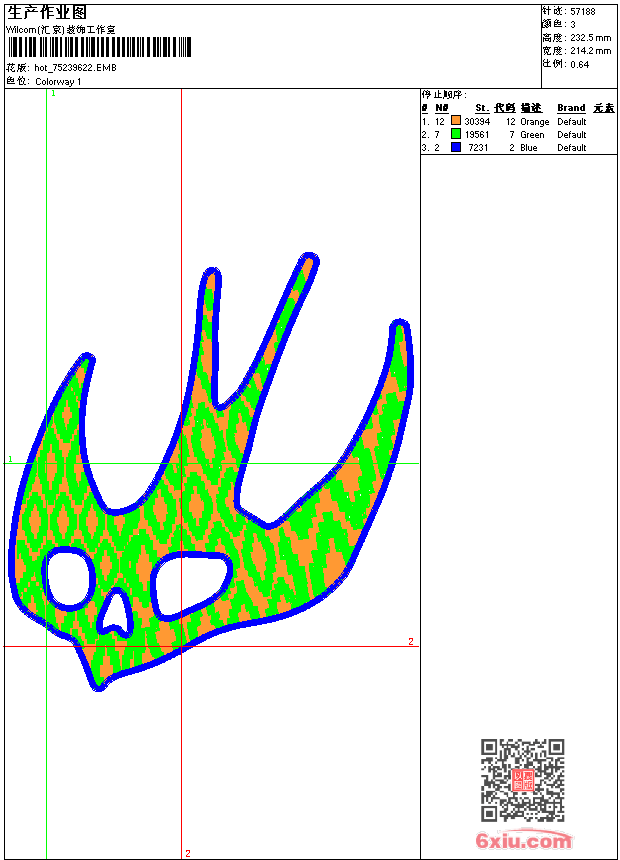Click the 6xiu.com watermark link
620x860 pixels.
click(x=524, y=841)
